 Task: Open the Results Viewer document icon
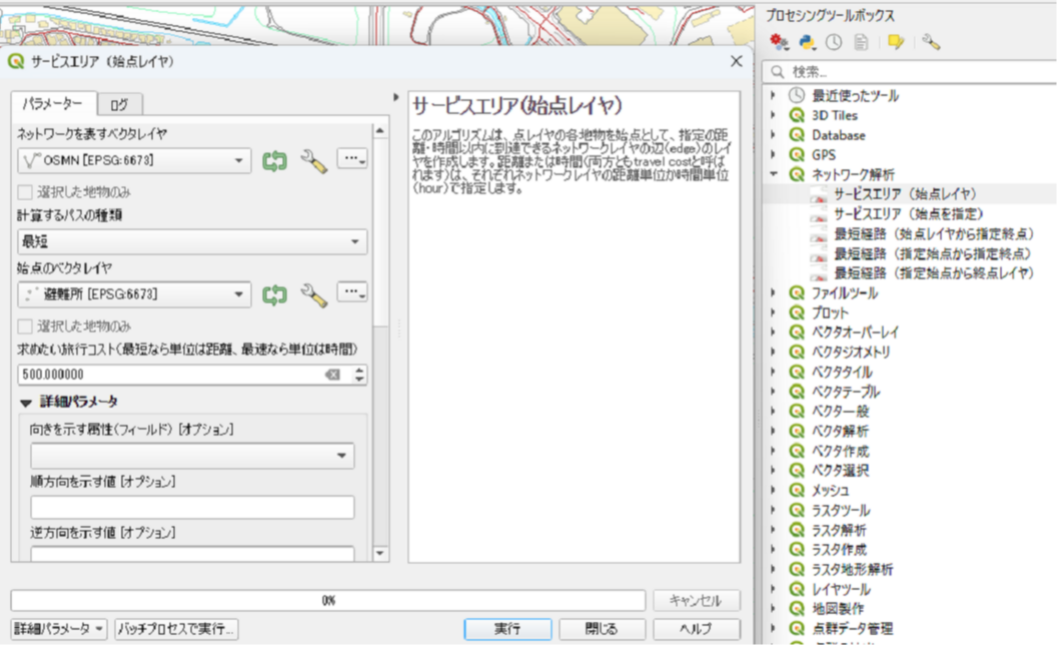[x=861, y=42]
